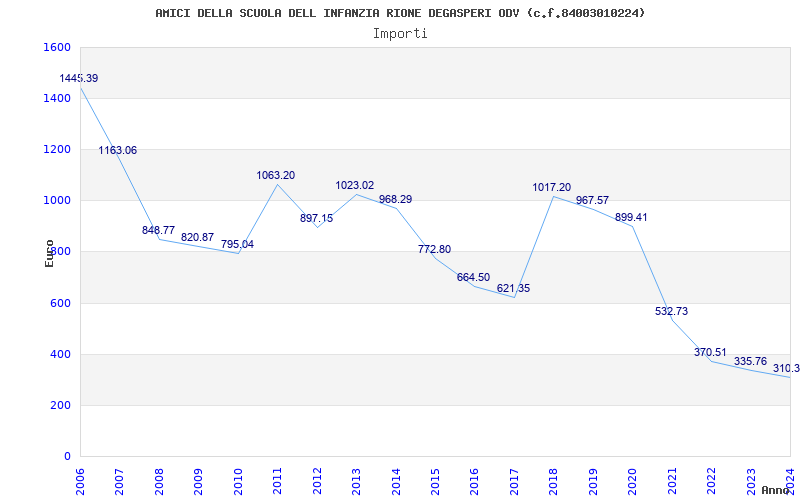Screen dimensions: 800x500
Task: Click the 335.76 data label
Action: (x=751, y=362)
